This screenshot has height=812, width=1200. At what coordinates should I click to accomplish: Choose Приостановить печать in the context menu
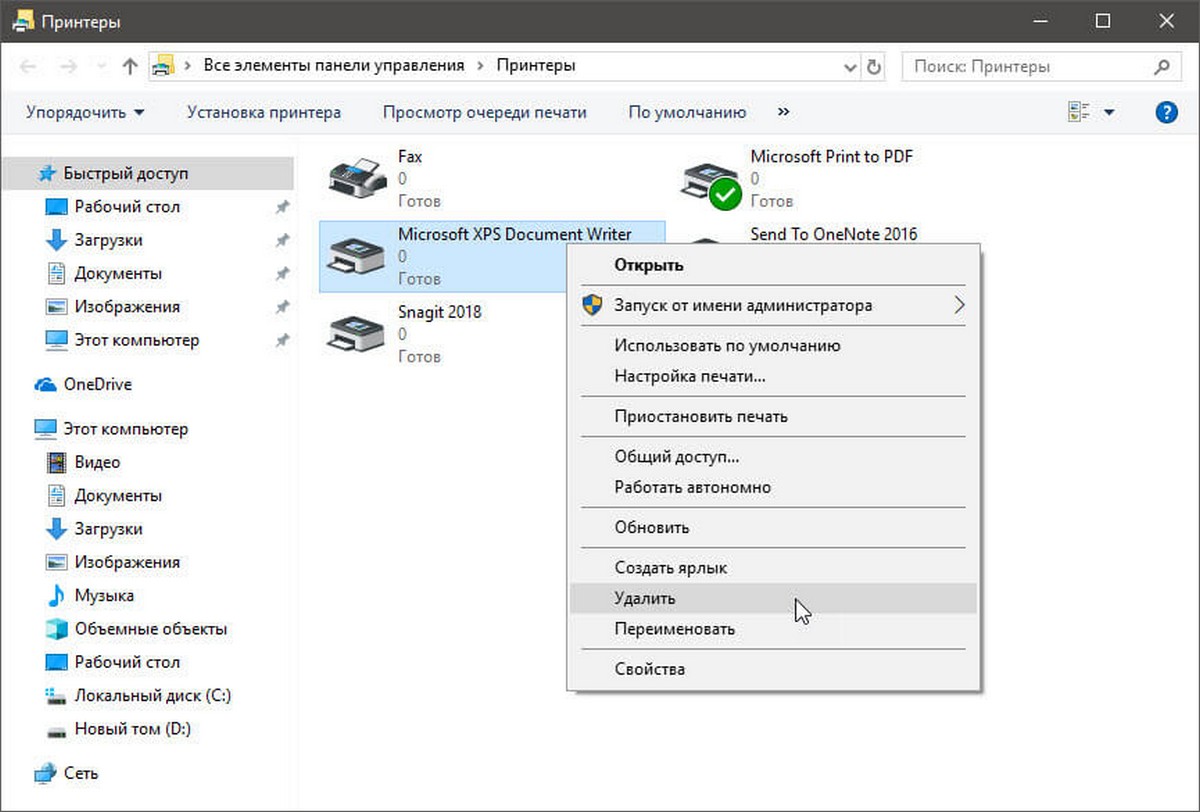774,416
